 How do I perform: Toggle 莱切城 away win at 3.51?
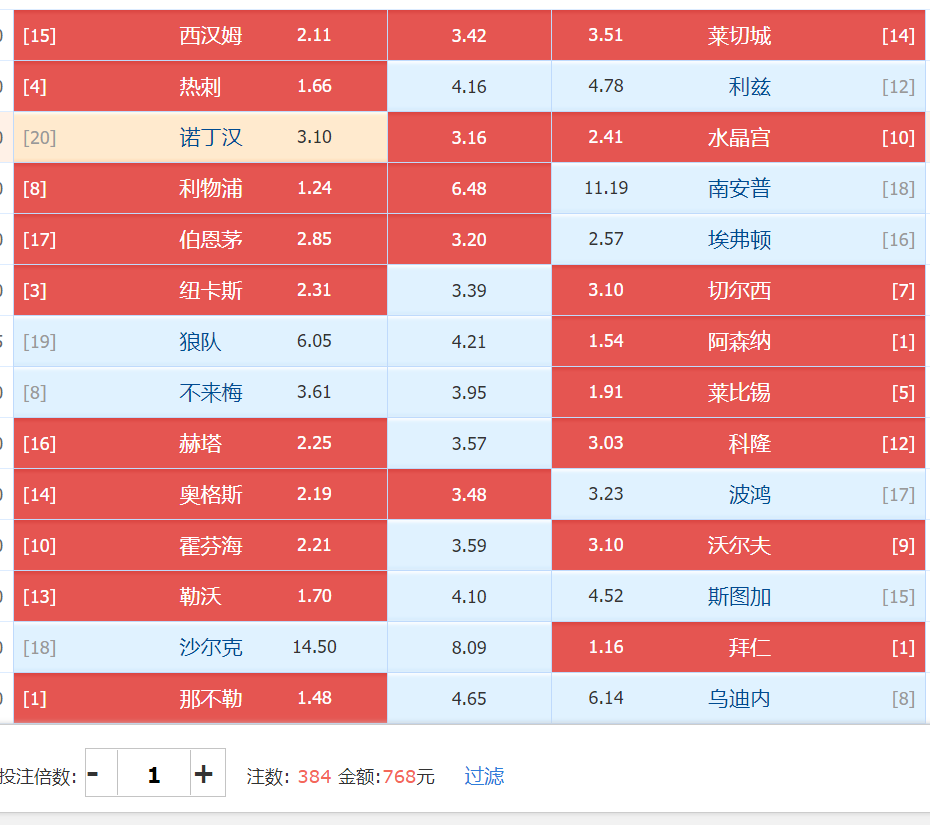coord(738,36)
